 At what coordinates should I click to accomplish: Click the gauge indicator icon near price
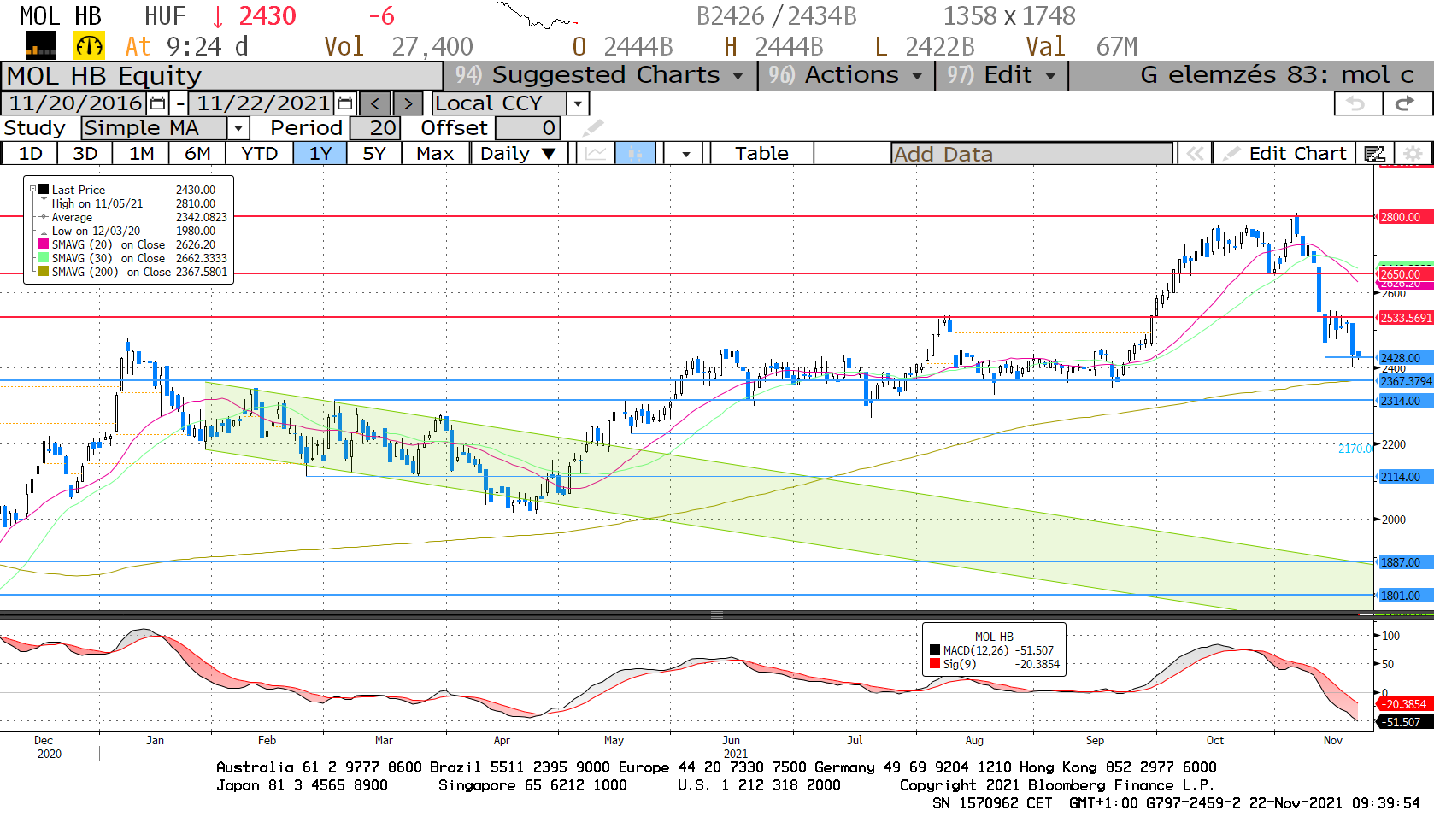(x=90, y=45)
